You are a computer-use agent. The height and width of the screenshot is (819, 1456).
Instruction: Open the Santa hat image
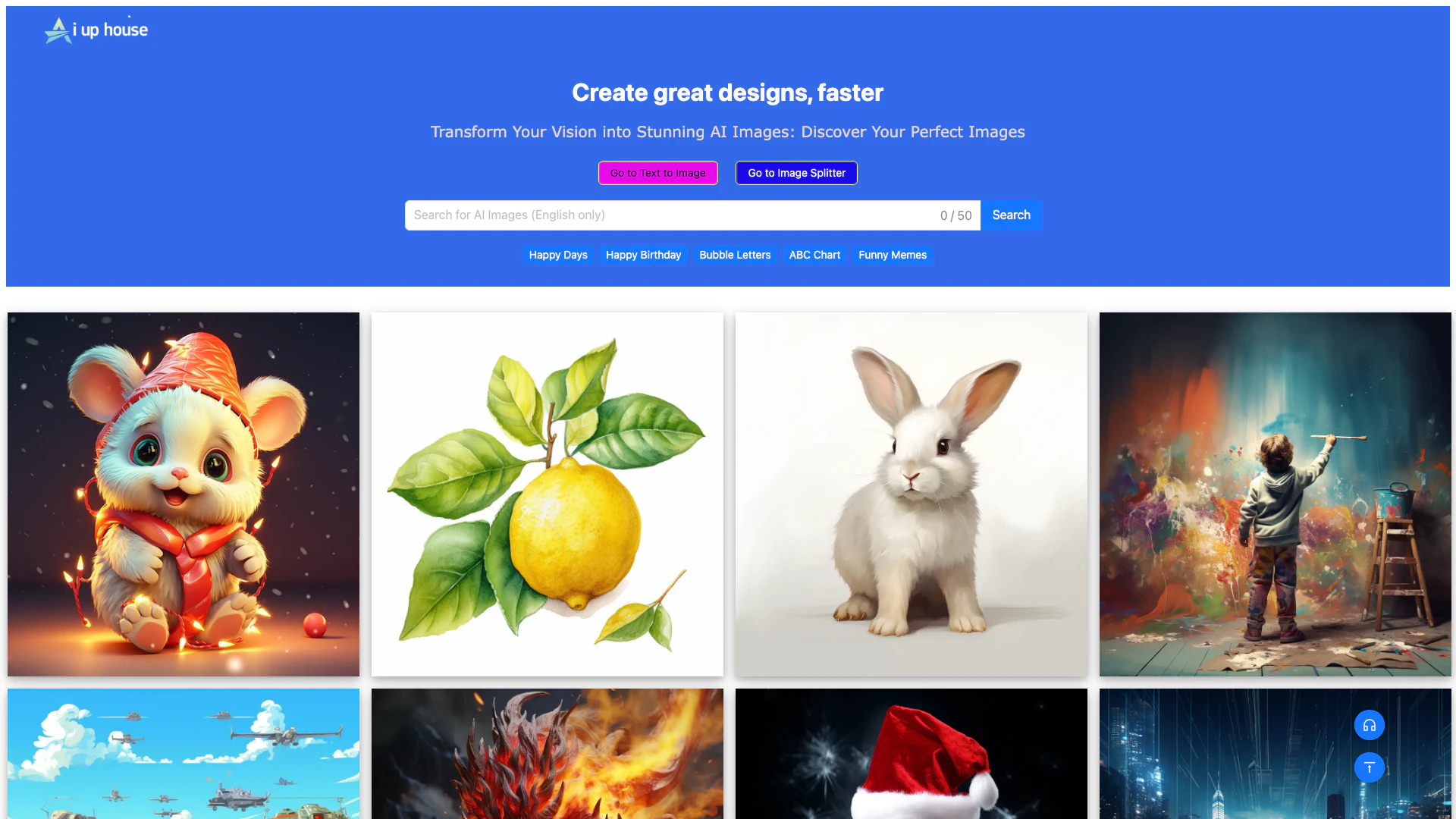point(912,754)
